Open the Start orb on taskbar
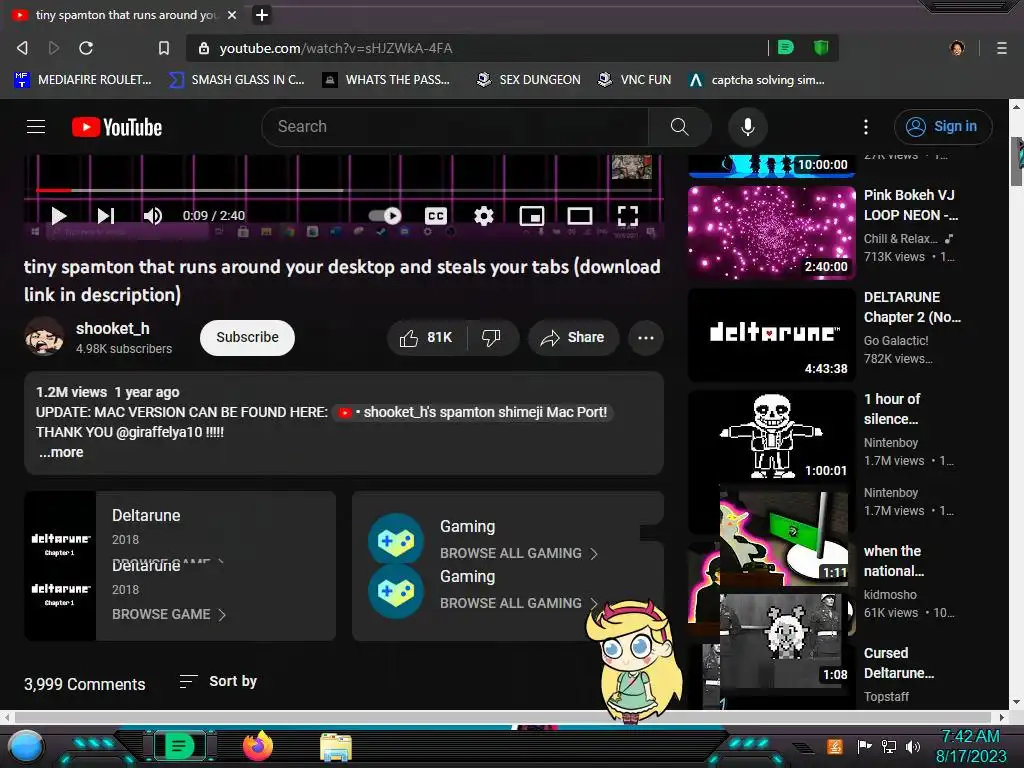Viewport: 1024px width, 768px height. (26, 746)
